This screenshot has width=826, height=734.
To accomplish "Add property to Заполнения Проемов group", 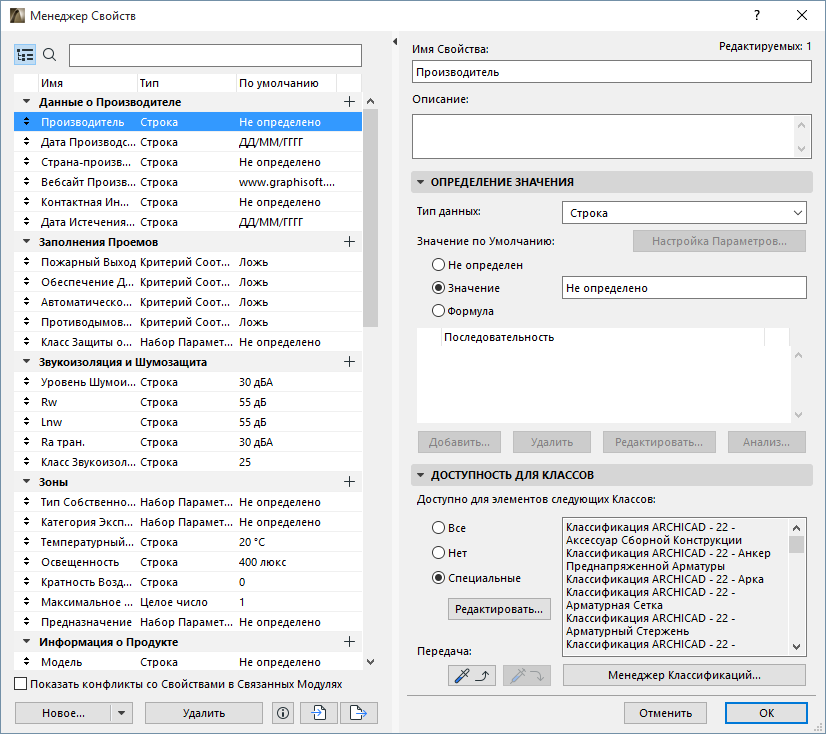I will click(x=349, y=242).
